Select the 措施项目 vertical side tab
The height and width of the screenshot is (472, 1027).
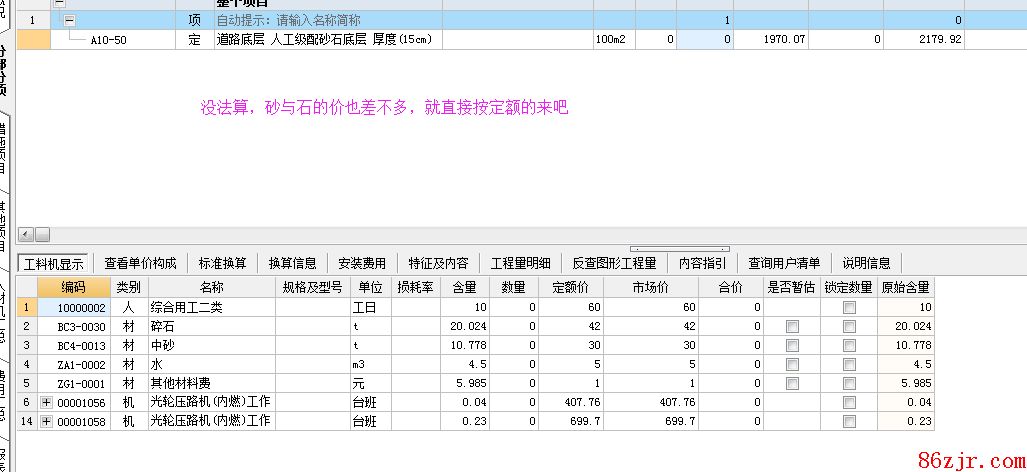(5, 150)
